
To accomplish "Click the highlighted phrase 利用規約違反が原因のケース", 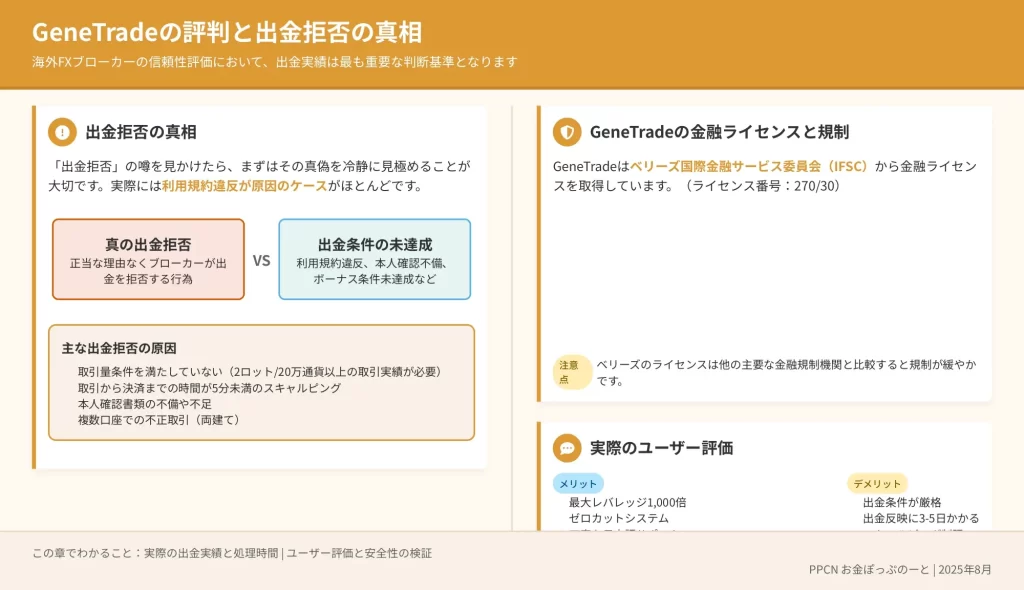I will [244, 186].
